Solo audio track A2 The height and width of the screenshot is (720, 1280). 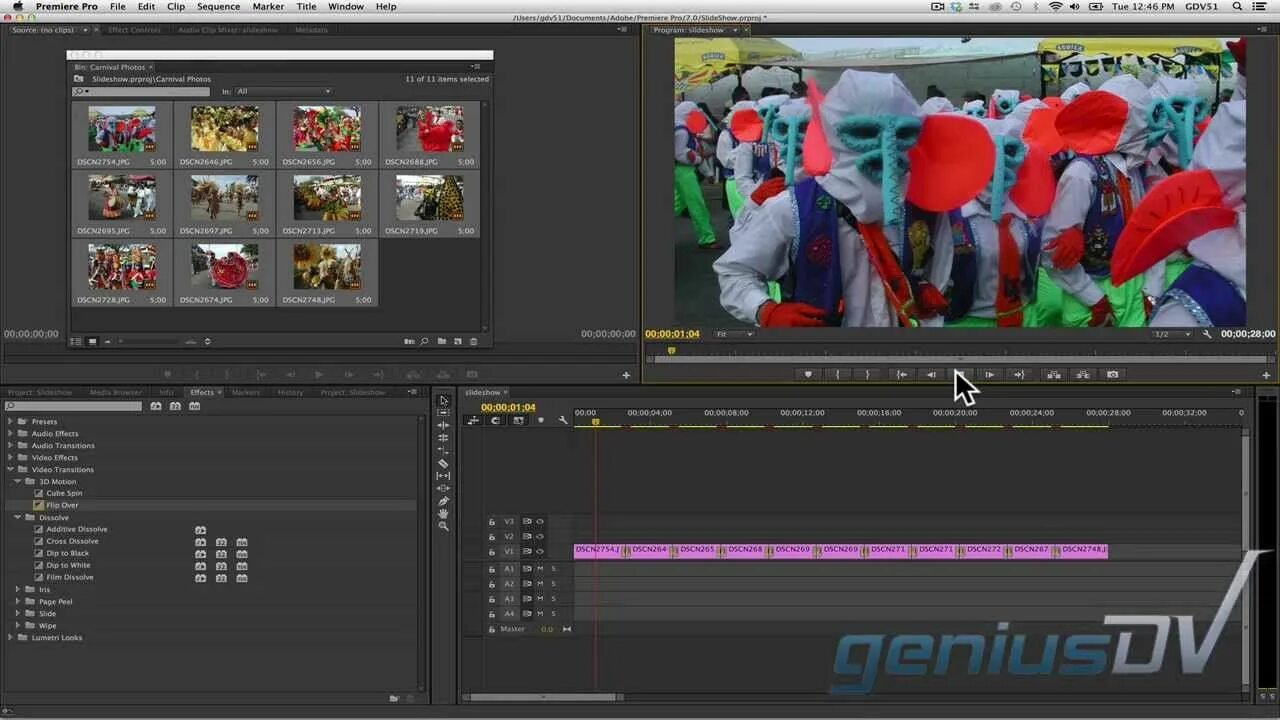tap(554, 583)
